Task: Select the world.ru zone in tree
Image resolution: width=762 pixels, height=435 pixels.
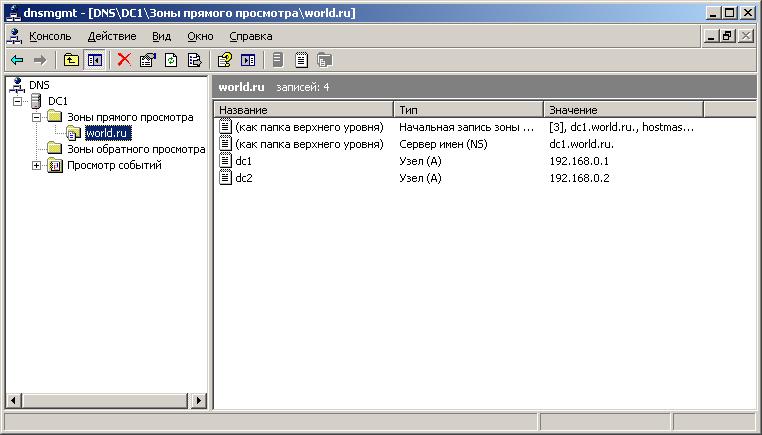Action: point(107,133)
